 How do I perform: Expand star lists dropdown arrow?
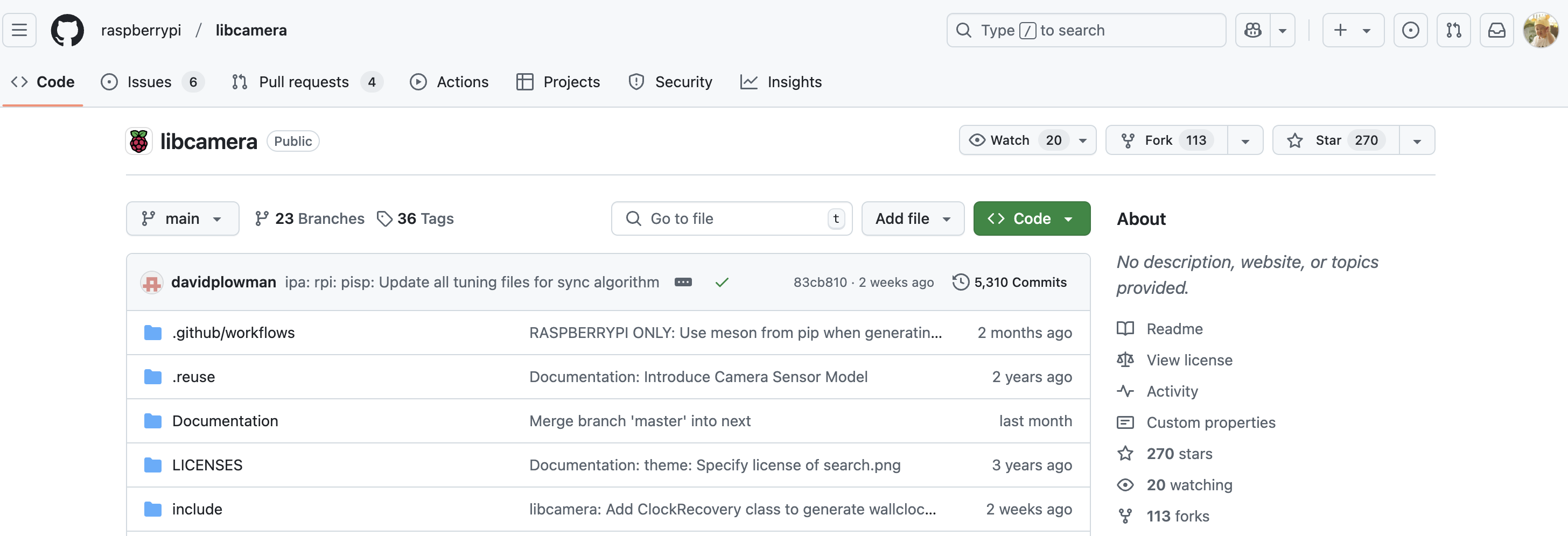coord(1417,140)
